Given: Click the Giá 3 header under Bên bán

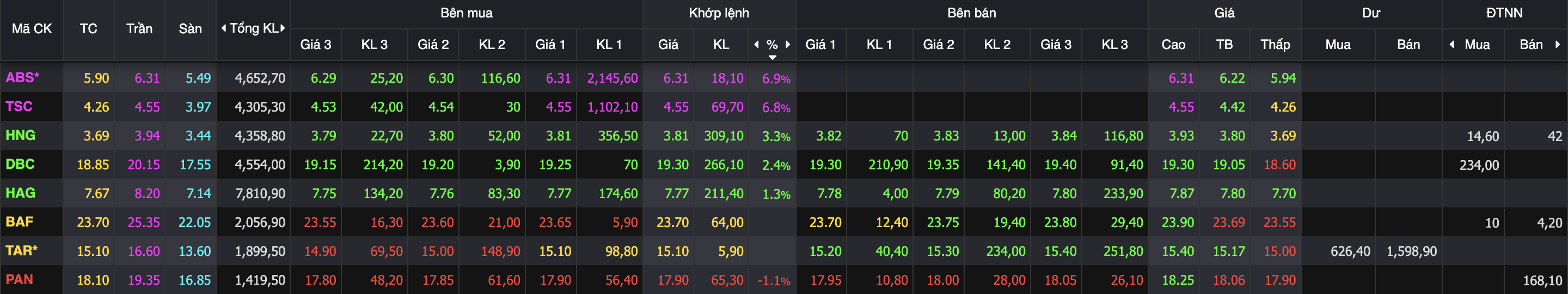Looking at the screenshot, I should point(1056,45).
